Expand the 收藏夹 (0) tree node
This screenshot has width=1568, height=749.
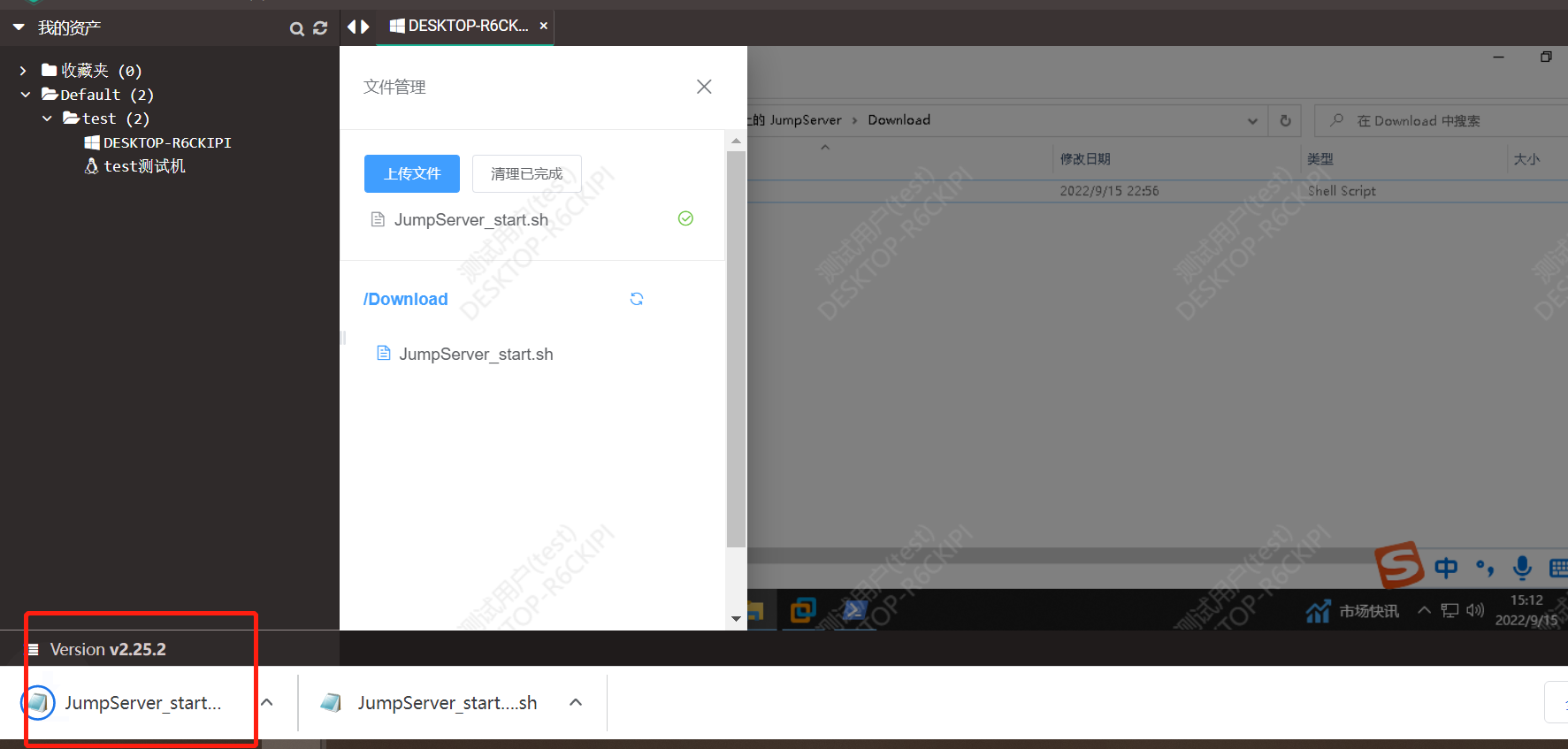[23, 70]
